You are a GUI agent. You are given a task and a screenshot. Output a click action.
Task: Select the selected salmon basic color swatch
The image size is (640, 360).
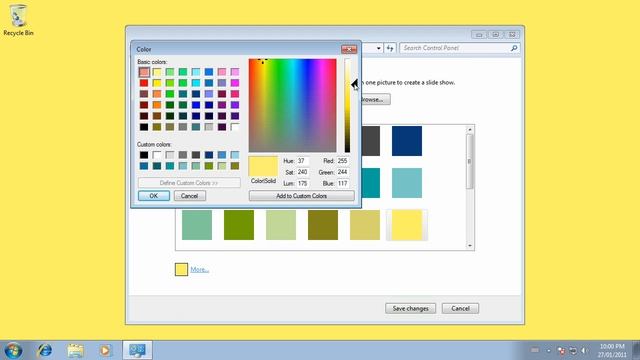(x=144, y=72)
